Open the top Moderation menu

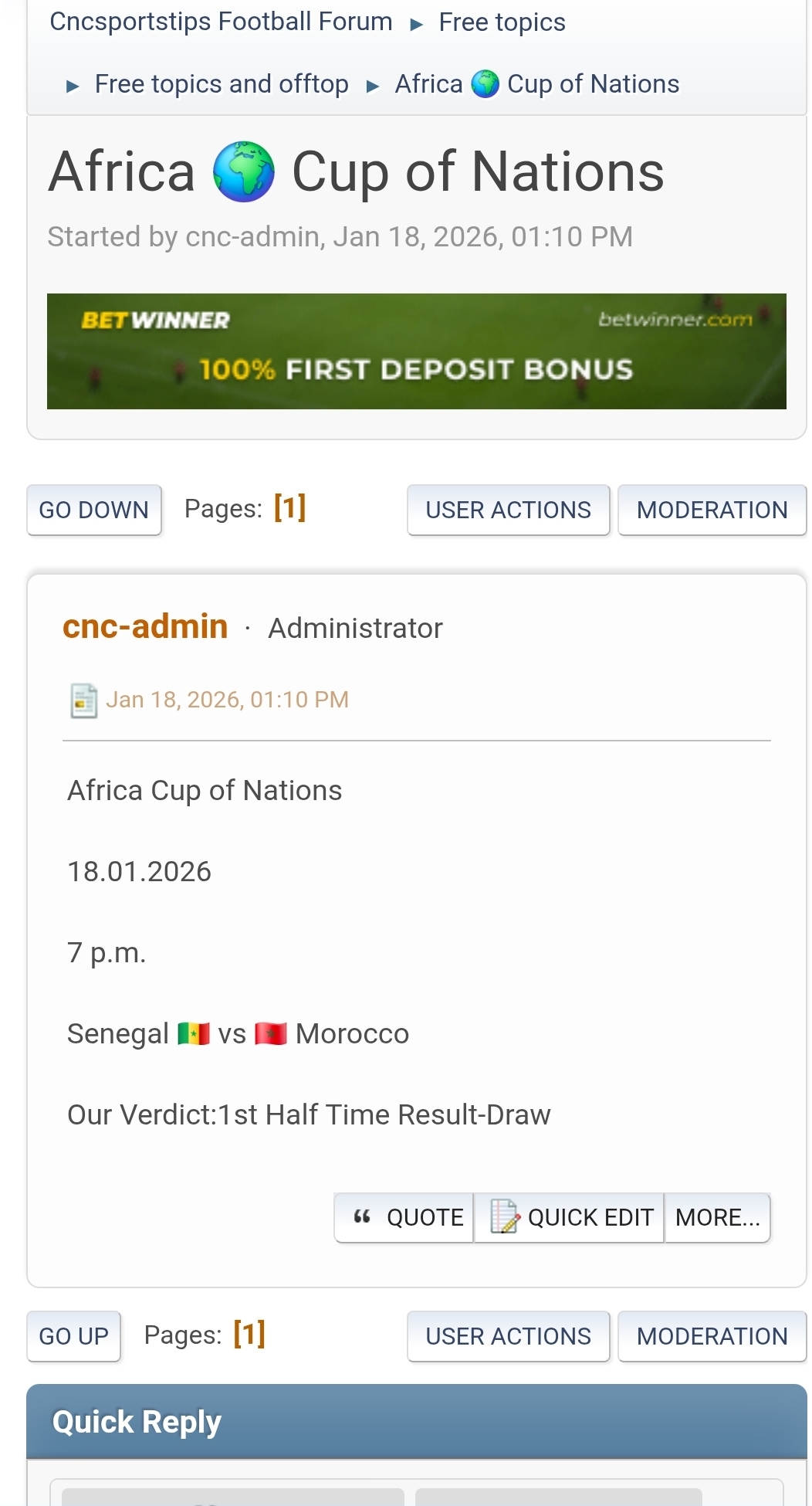point(712,510)
